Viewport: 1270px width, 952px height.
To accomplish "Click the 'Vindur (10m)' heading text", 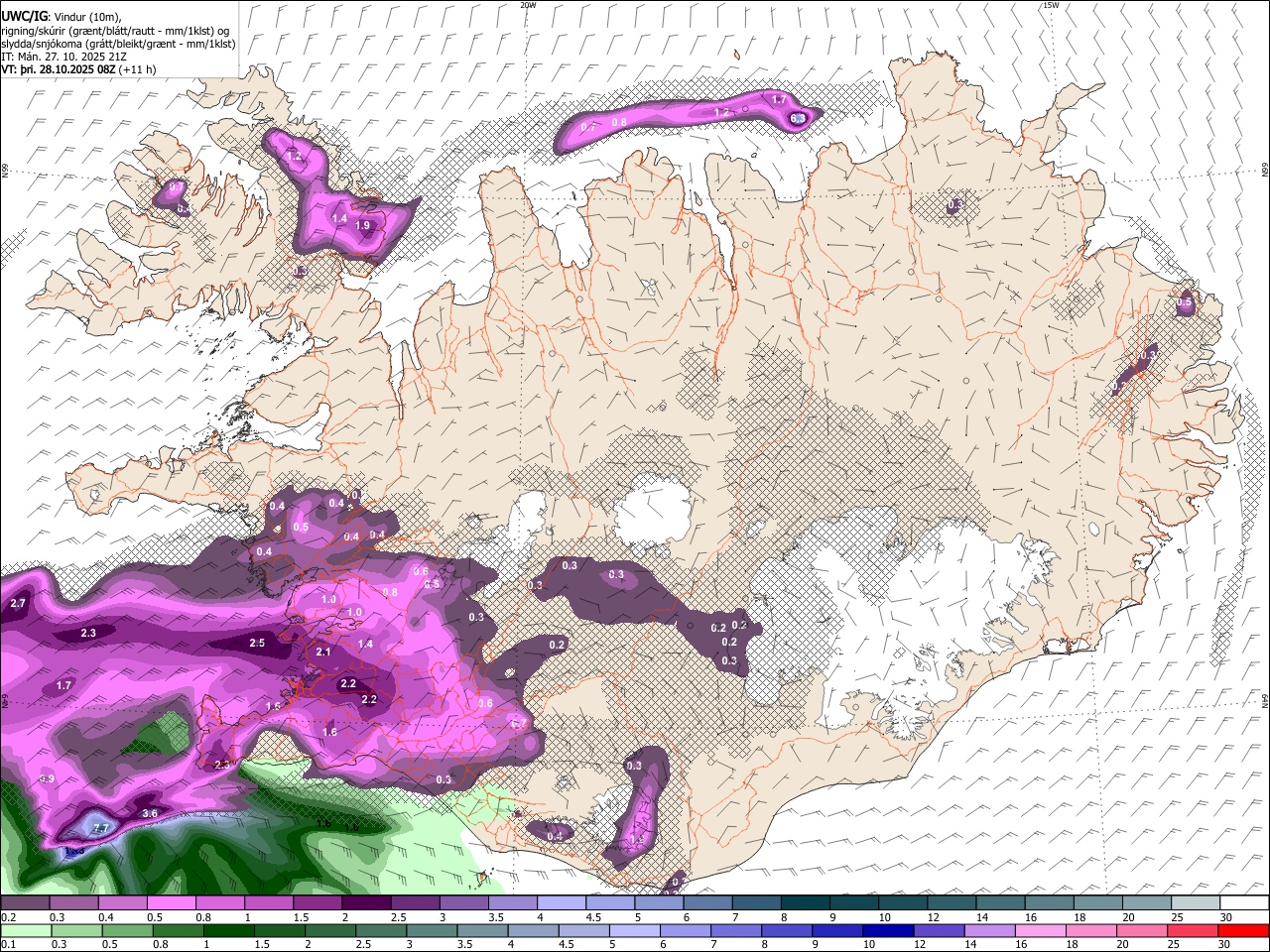I will pos(87,16).
